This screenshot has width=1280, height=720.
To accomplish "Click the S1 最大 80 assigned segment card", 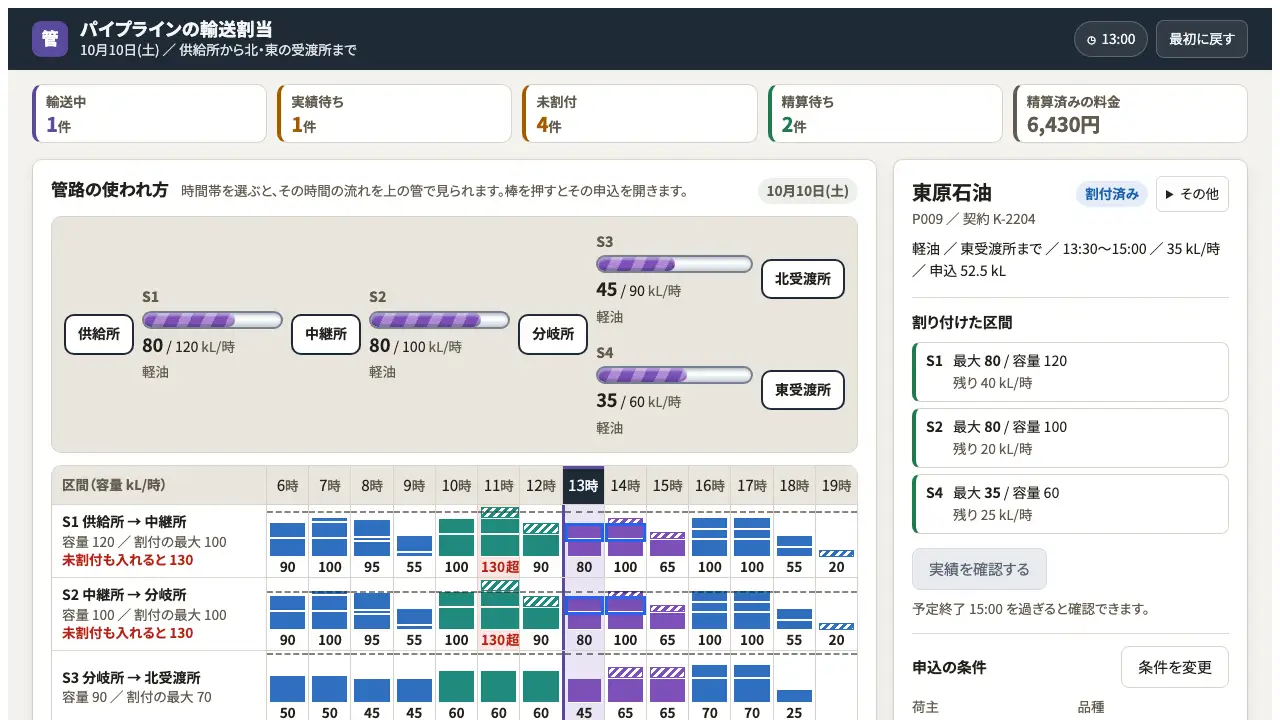I will pyautogui.click(x=1070, y=372).
